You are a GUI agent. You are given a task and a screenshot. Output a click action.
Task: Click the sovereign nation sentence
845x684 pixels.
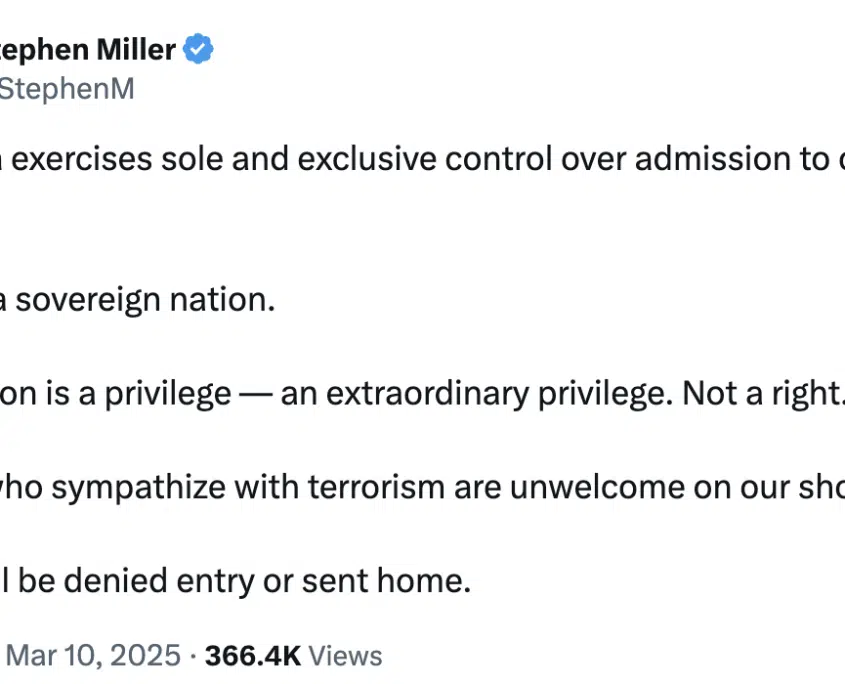click(137, 300)
